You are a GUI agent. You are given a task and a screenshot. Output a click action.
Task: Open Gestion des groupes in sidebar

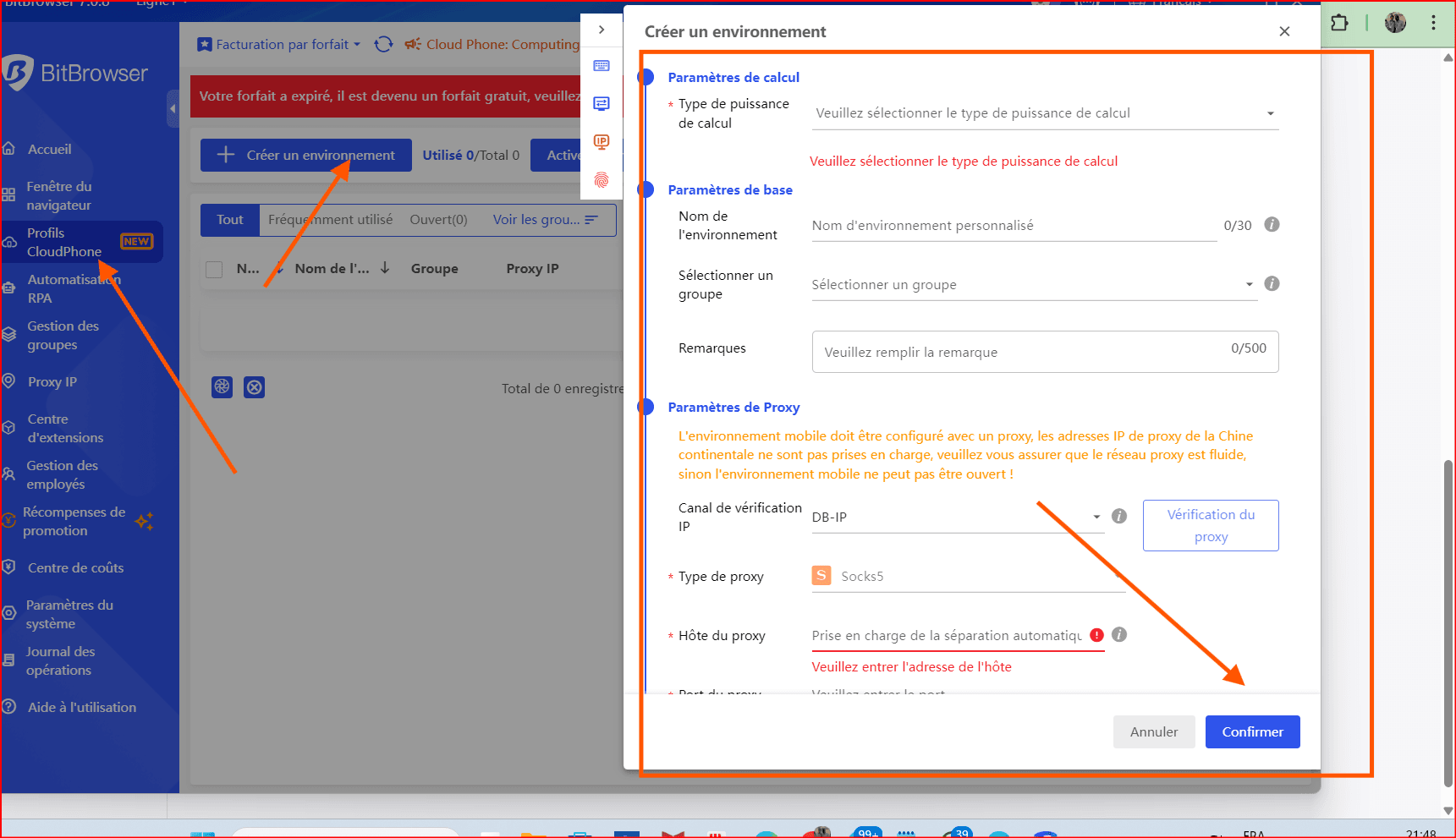[x=62, y=336]
